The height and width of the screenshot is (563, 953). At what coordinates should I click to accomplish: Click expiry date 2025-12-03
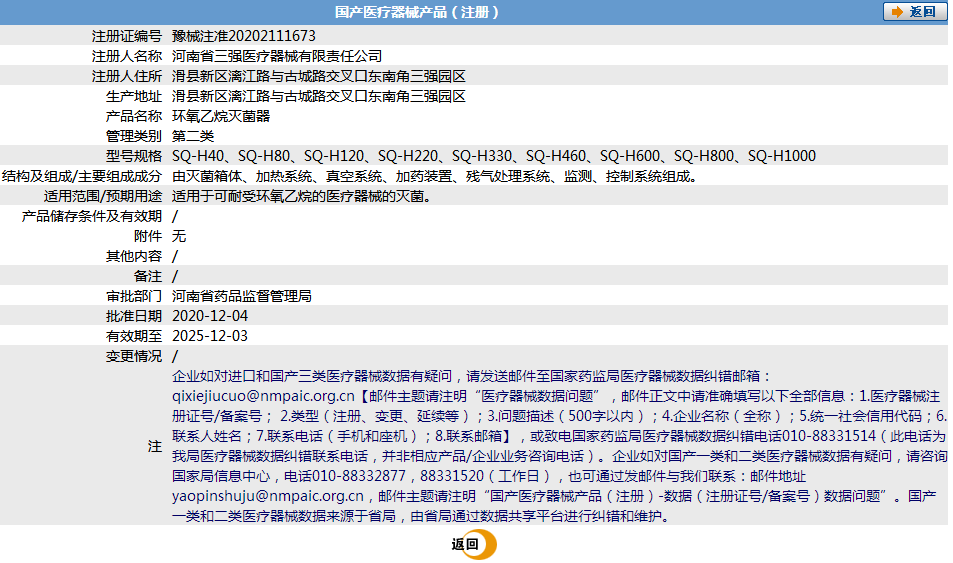[210, 336]
